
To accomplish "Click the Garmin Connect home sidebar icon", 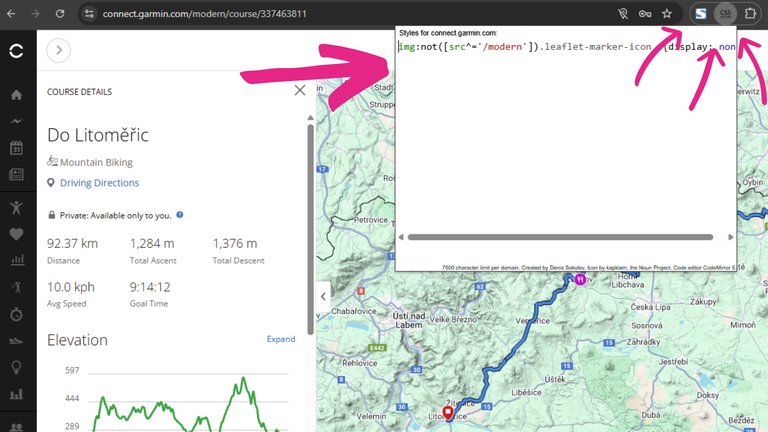I will pos(16,95).
